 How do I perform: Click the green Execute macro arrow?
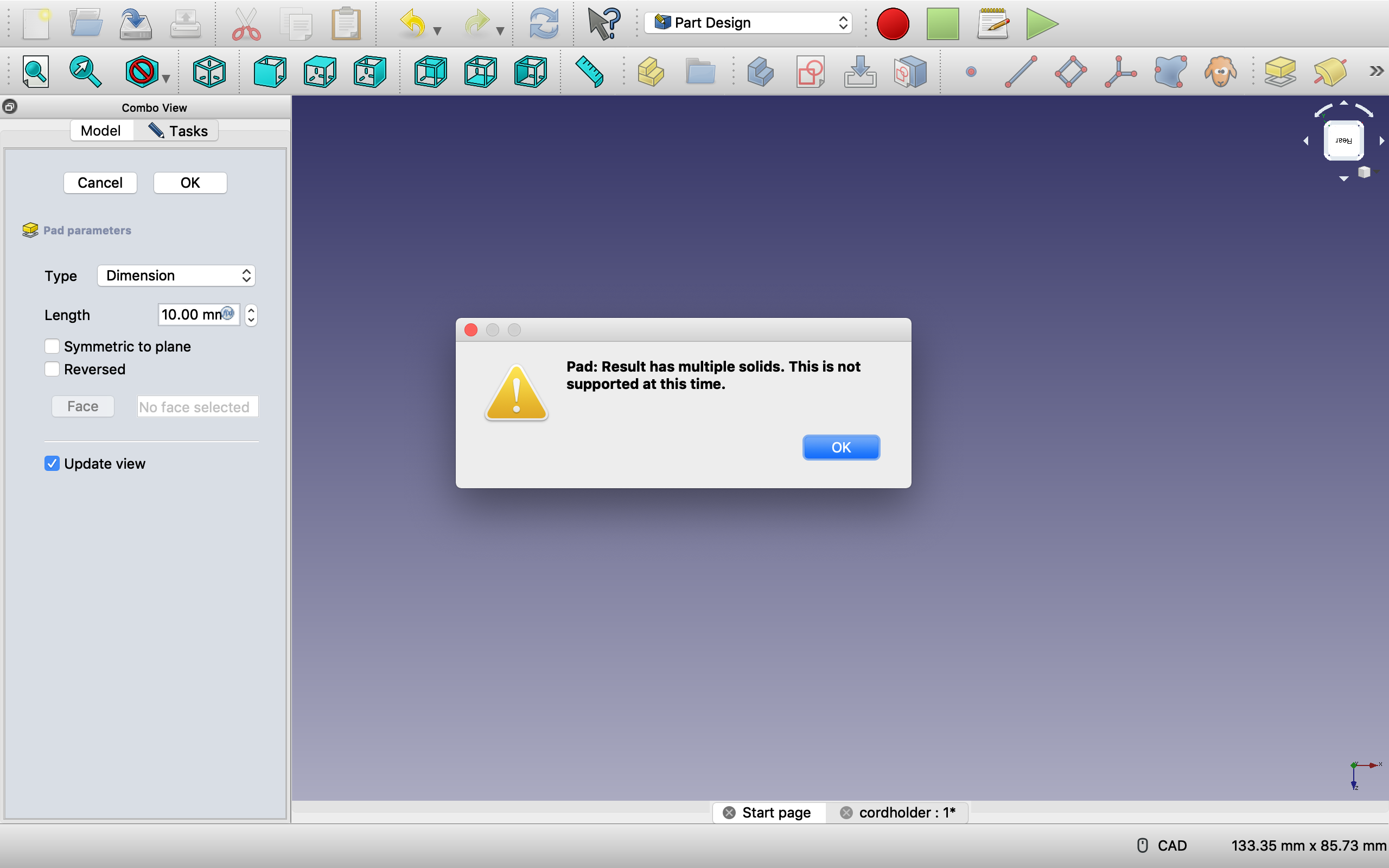pos(1041,24)
